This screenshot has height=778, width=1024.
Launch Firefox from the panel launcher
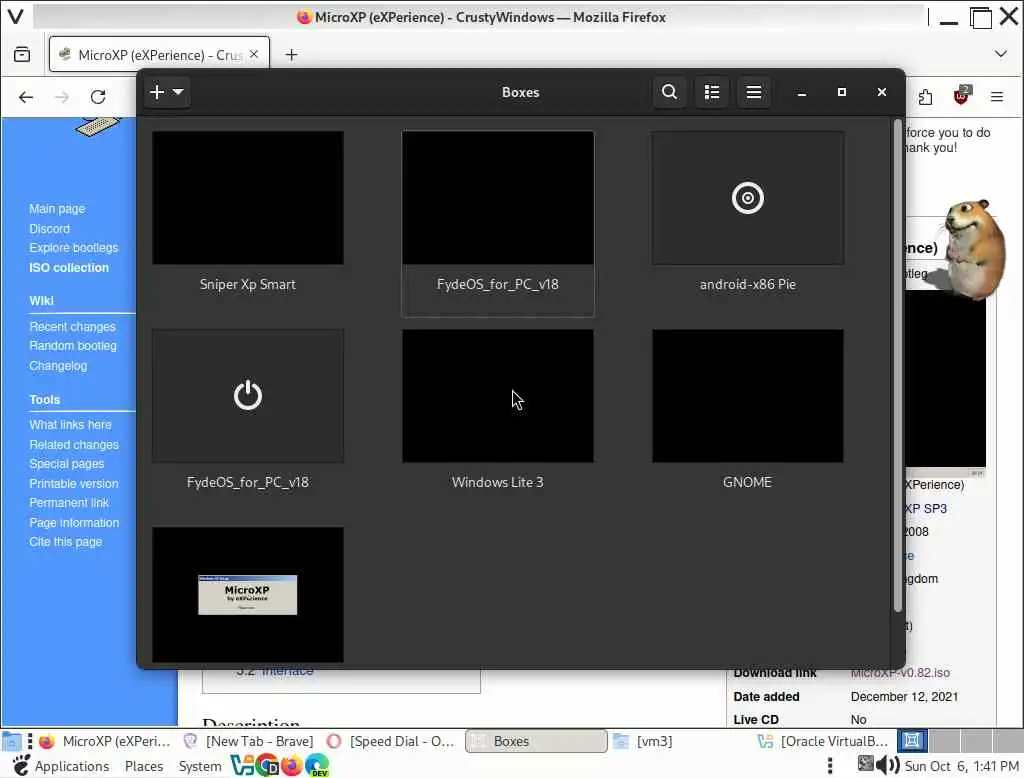tap(292, 765)
